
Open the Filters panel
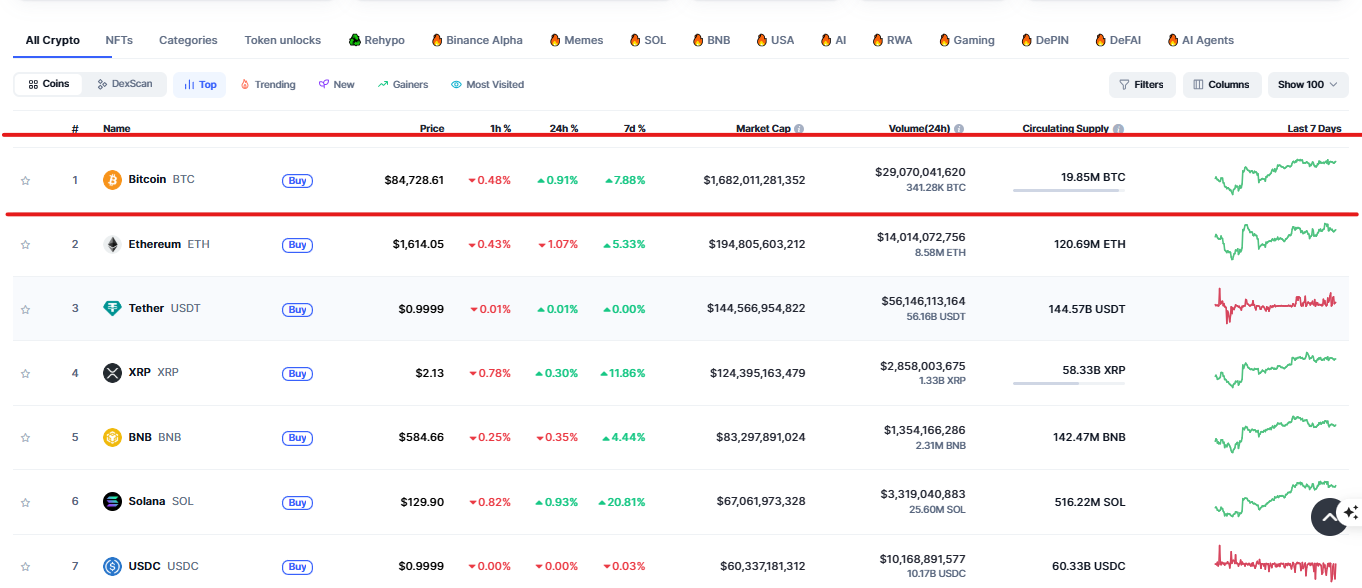1142,85
